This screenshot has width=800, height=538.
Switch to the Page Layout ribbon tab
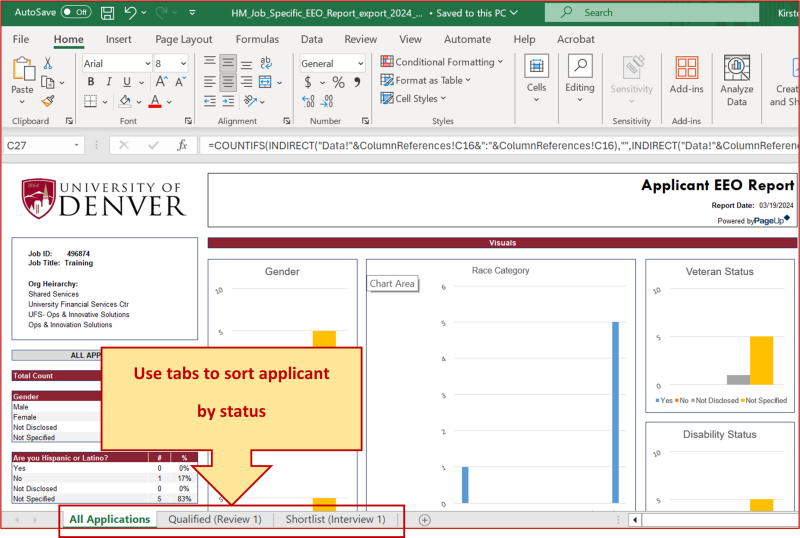(x=183, y=39)
